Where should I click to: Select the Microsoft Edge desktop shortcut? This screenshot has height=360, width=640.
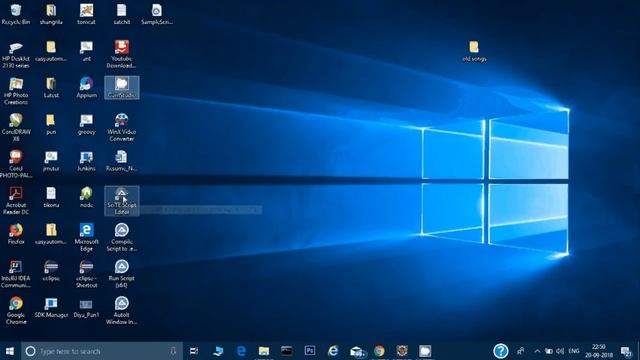(x=86, y=238)
